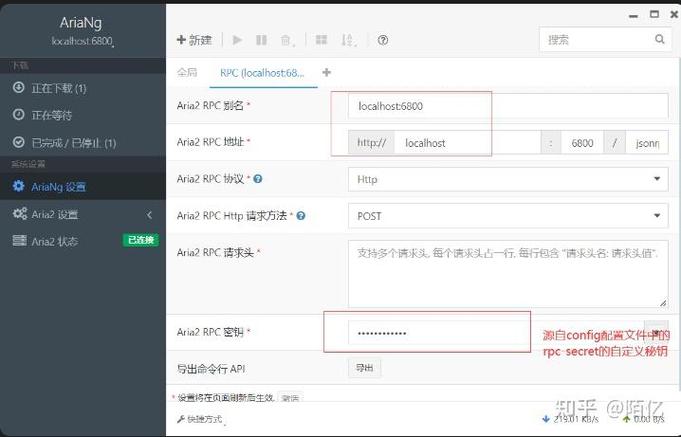Open Aria2 状态 page
Screen dimensions: 681x437
[83, 241]
